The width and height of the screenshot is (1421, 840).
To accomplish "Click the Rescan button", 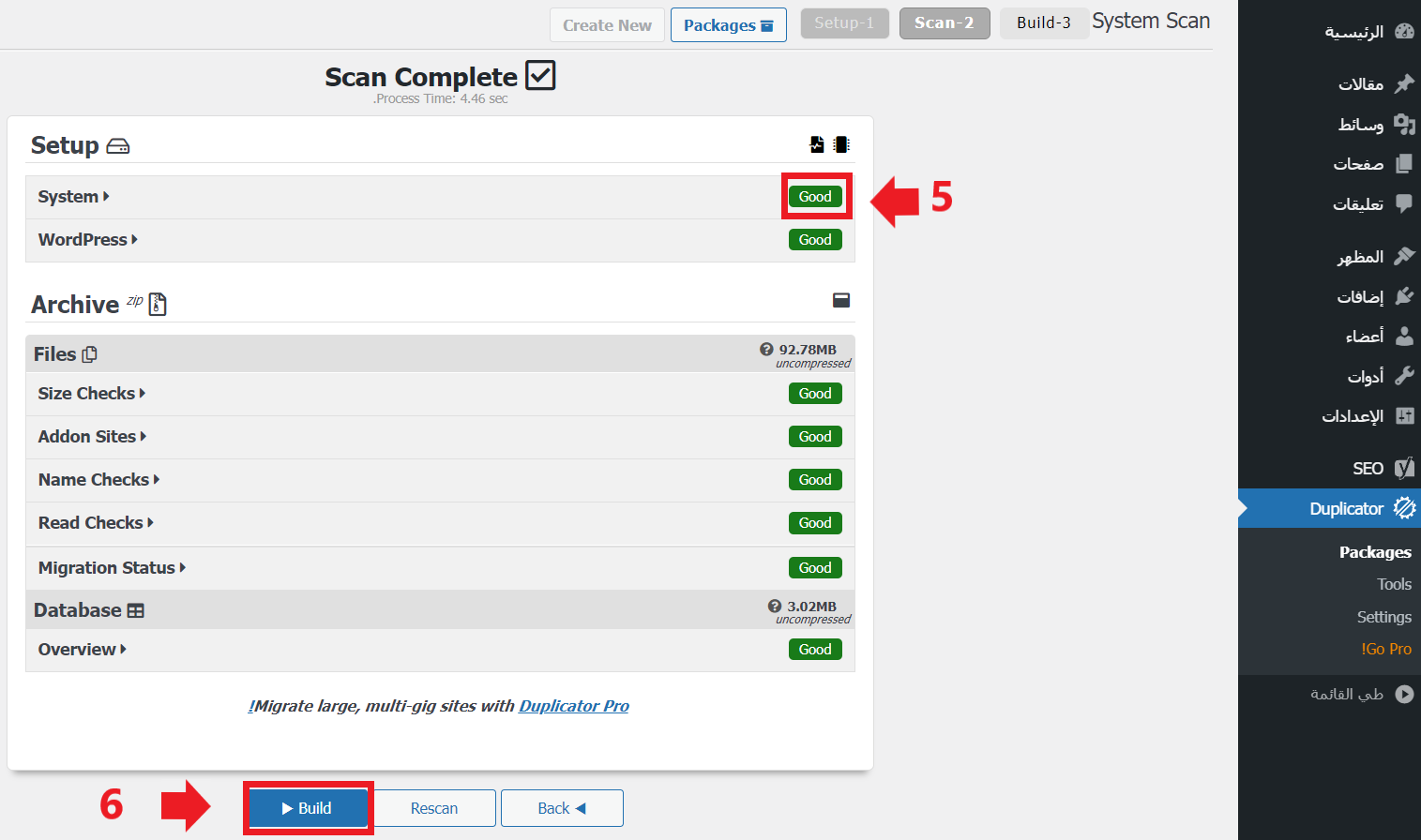I will pyautogui.click(x=434, y=808).
